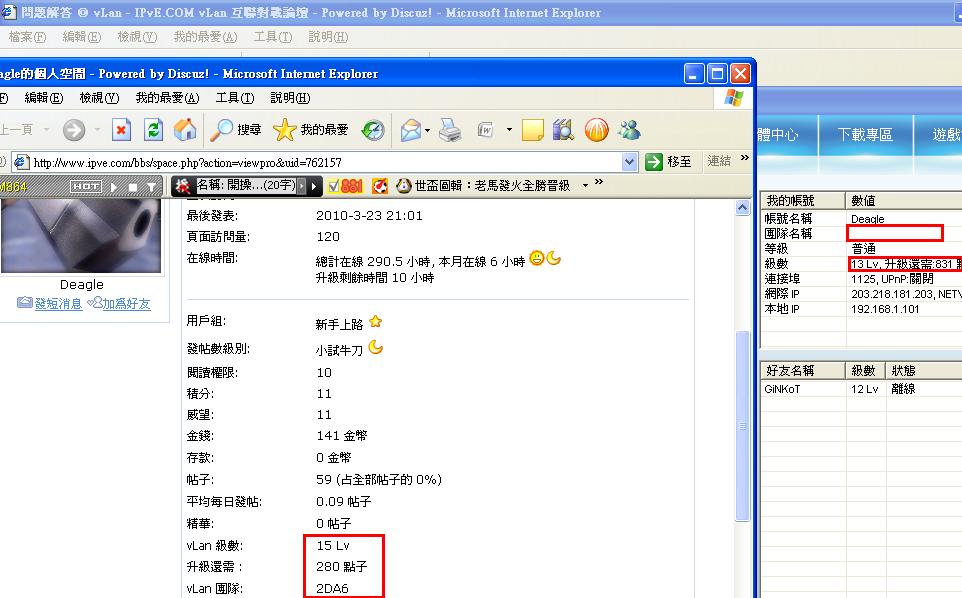This screenshot has width=962, height=598.
Task: Click the vertical scrollbar up arrow
Action: [742, 208]
